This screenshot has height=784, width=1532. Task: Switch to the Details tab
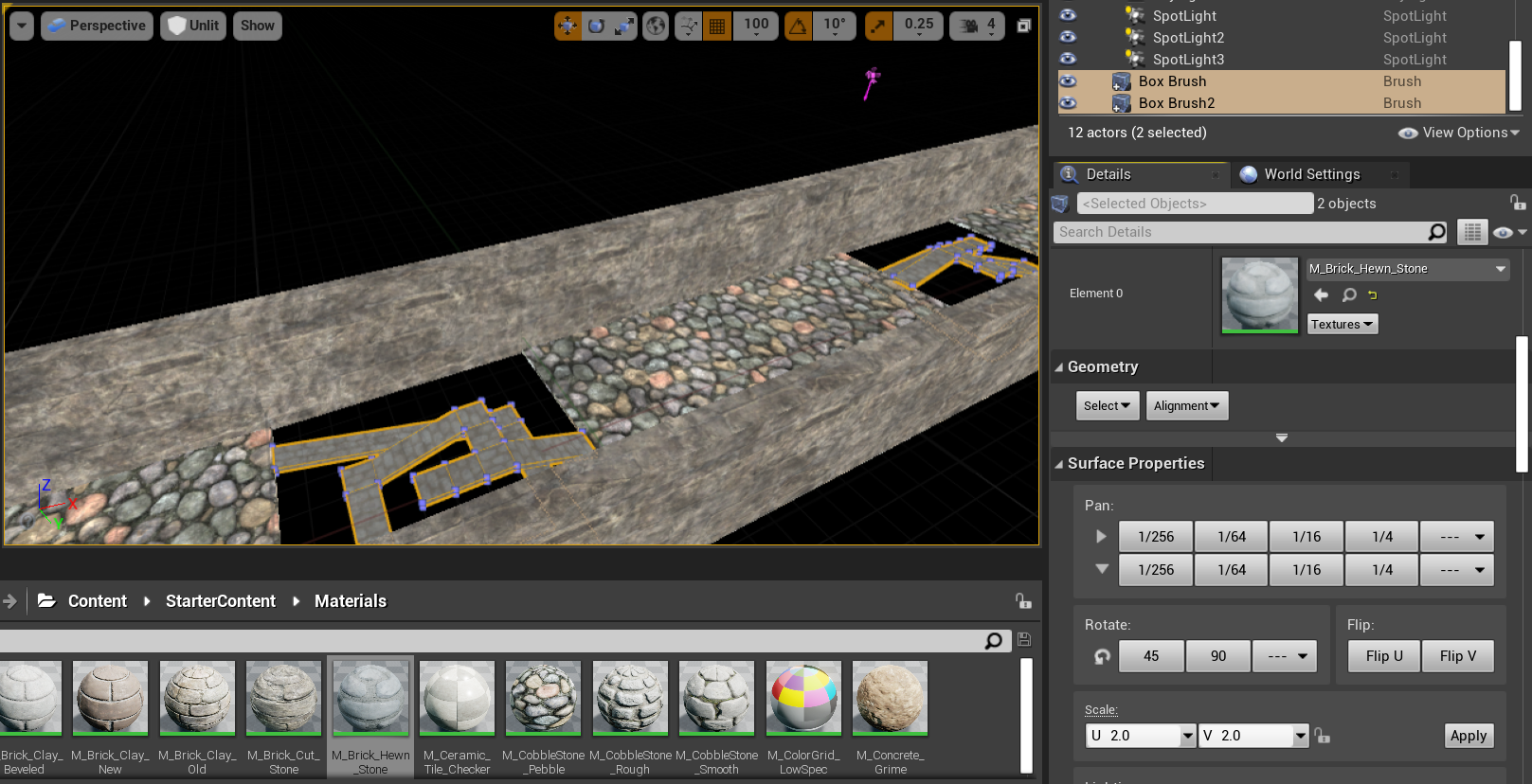point(1141,174)
